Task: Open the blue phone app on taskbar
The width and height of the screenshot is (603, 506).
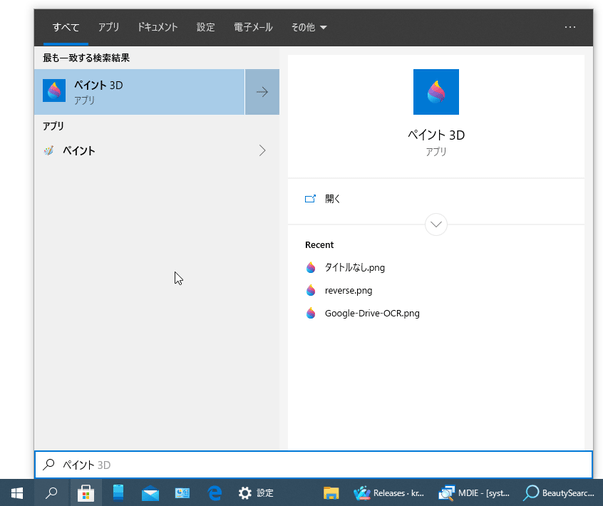Action: point(118,493)
